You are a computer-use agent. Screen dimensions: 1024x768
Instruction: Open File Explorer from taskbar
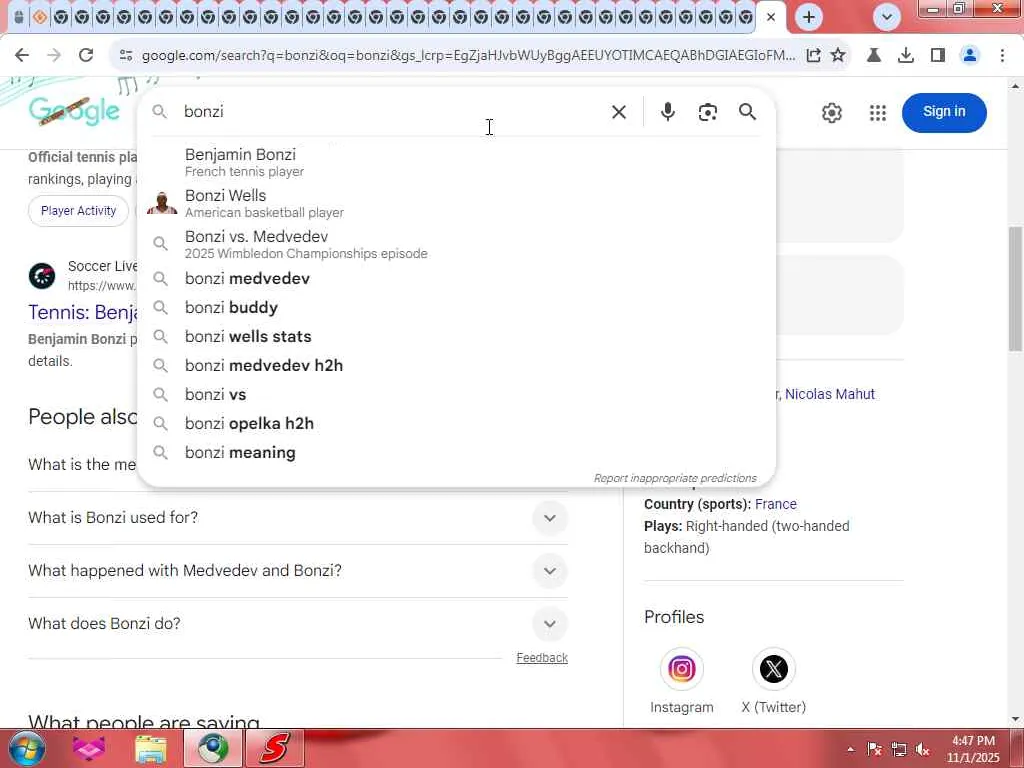point(151,749)
